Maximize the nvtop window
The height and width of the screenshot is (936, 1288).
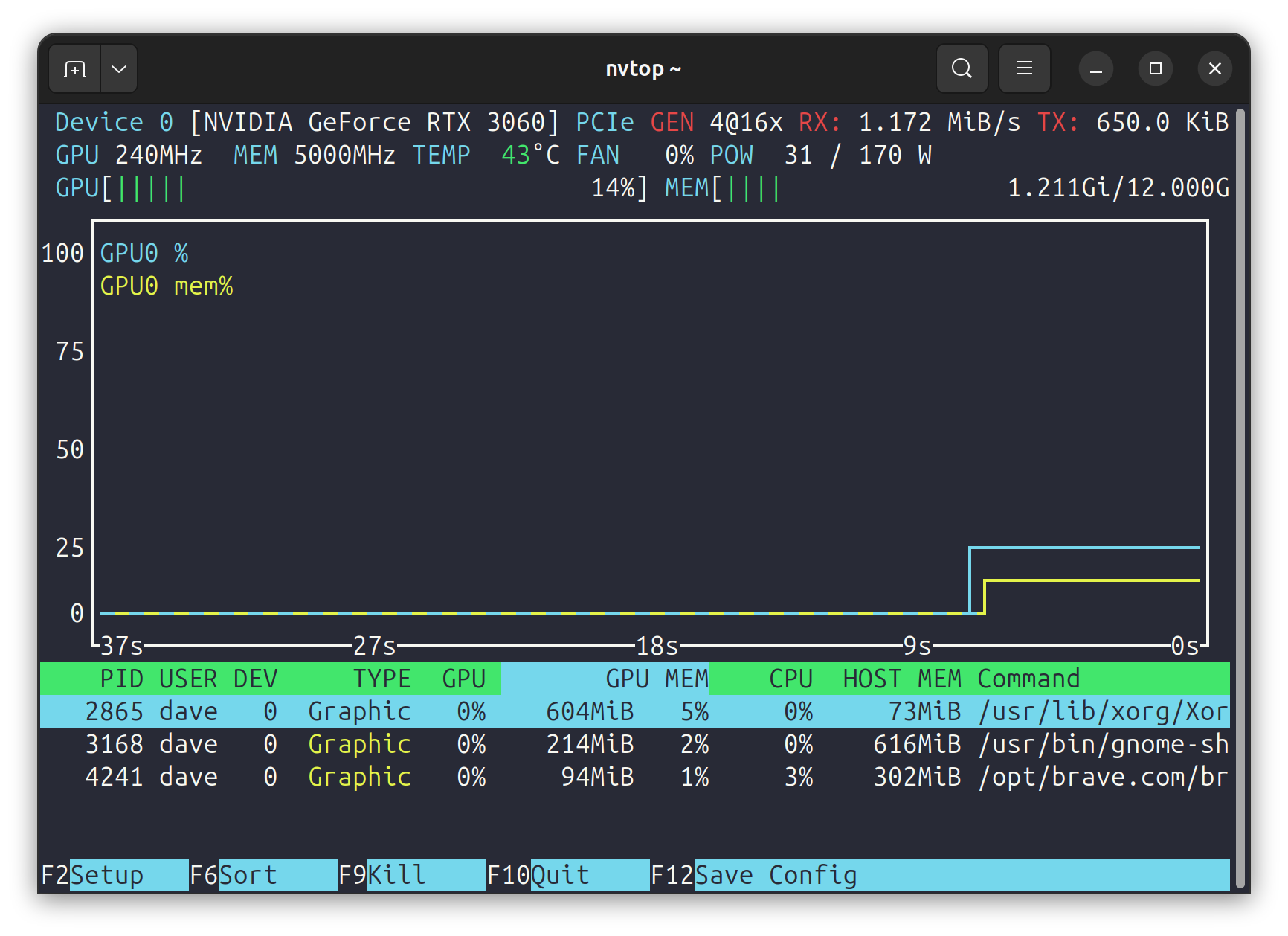point(1156,69)
